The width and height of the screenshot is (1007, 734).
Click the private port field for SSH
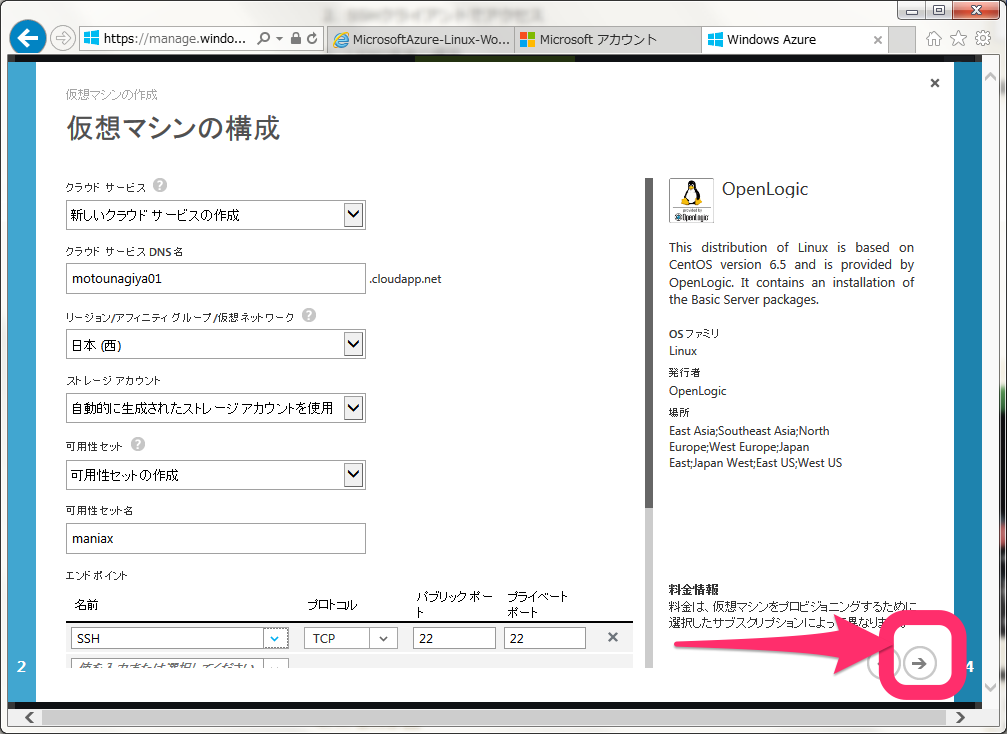[545, 638]
